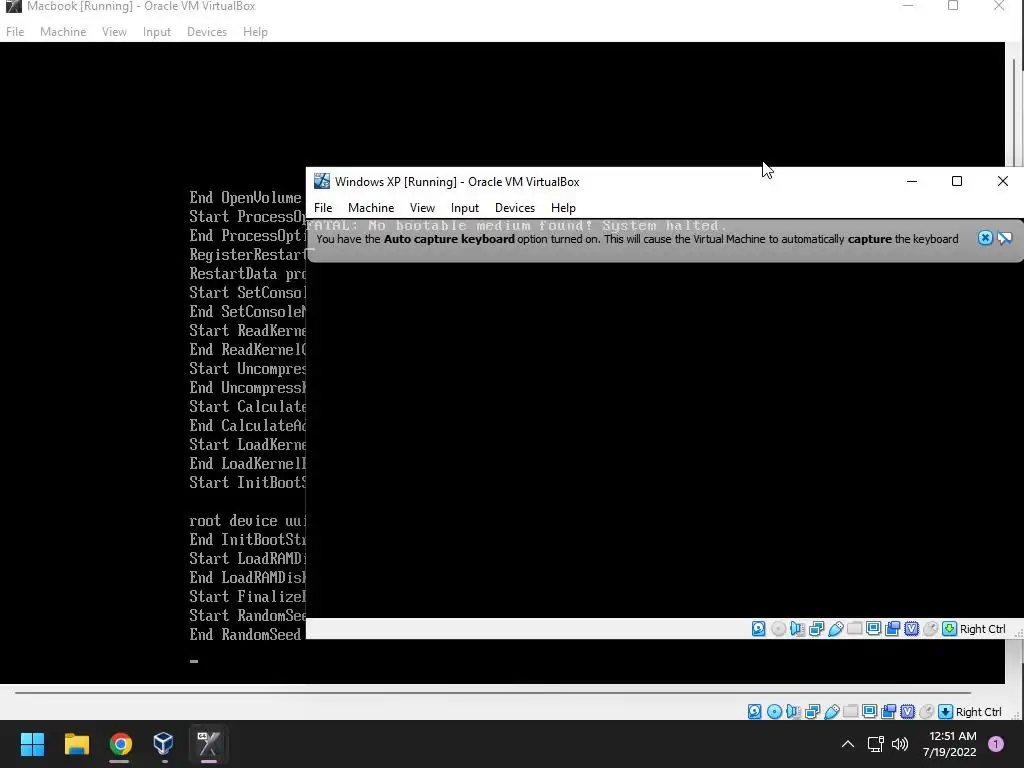Screen dimensions: 1024x768
Task: Open Machine menu in Macbook VM window
Action: coord(63,31)
